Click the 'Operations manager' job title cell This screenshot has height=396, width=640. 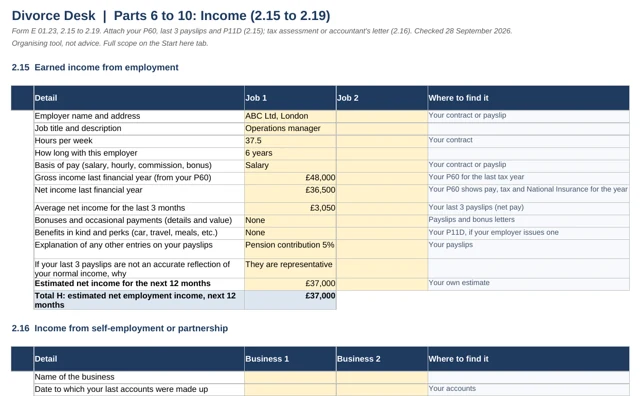(x=290, y=128)
